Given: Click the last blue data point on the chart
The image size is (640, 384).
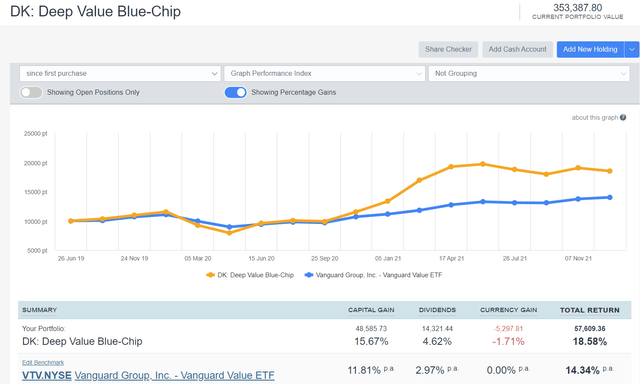Looking at the screenshot, I should (x=610, y=198).
